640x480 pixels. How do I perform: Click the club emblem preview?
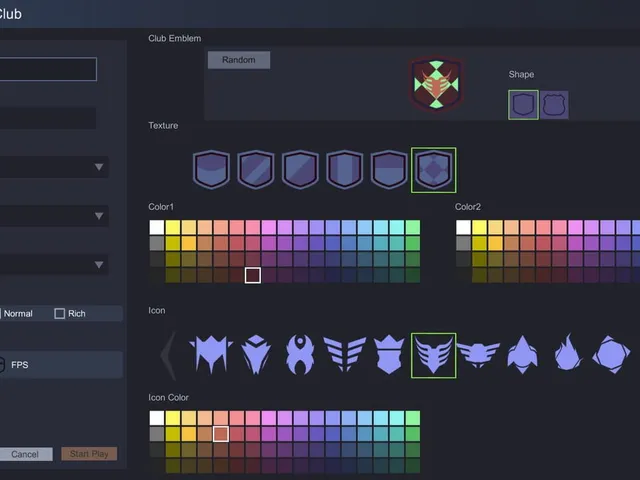(x=436, y=84)
